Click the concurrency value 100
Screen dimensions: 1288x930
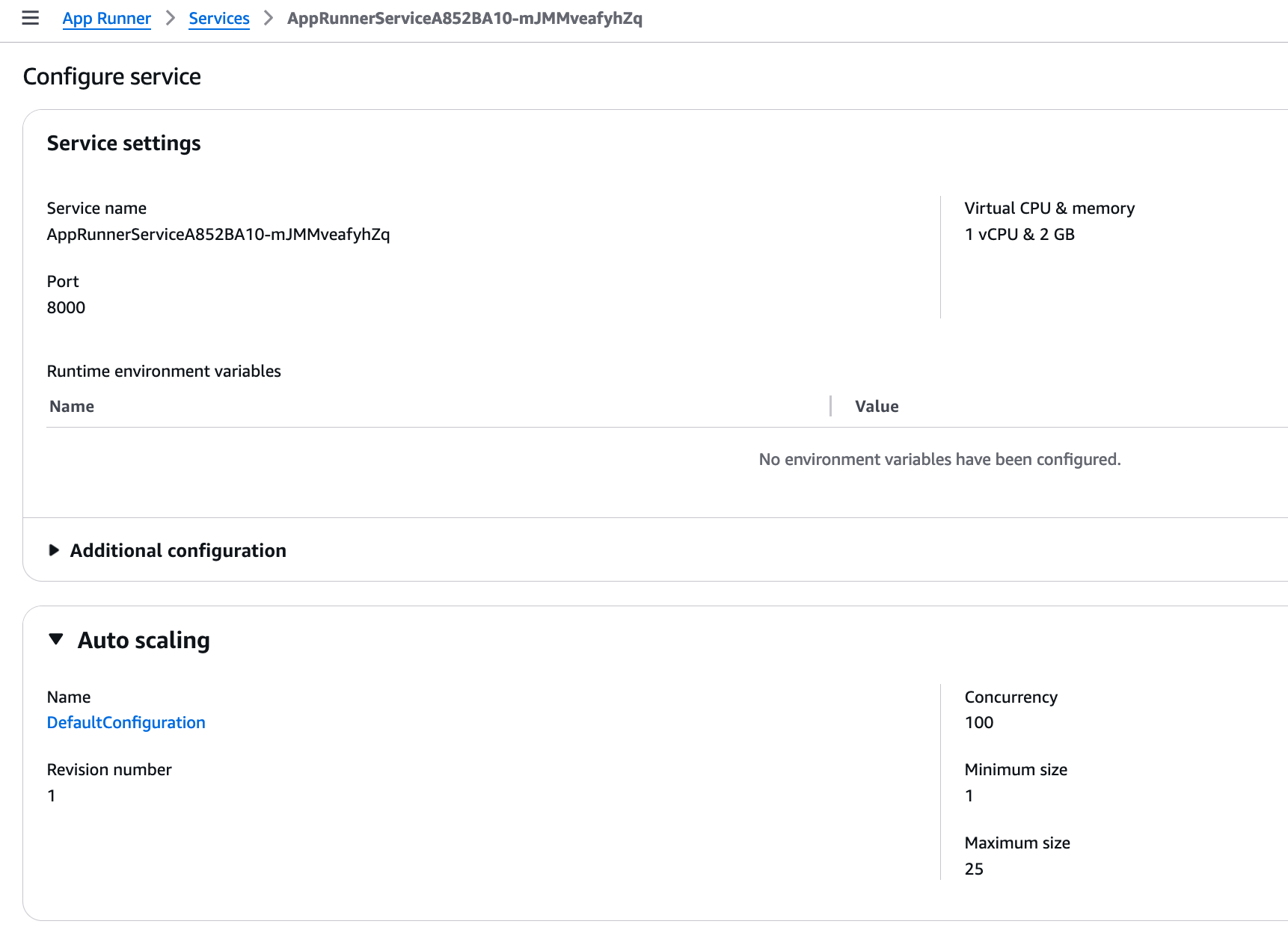coord(978,723)
